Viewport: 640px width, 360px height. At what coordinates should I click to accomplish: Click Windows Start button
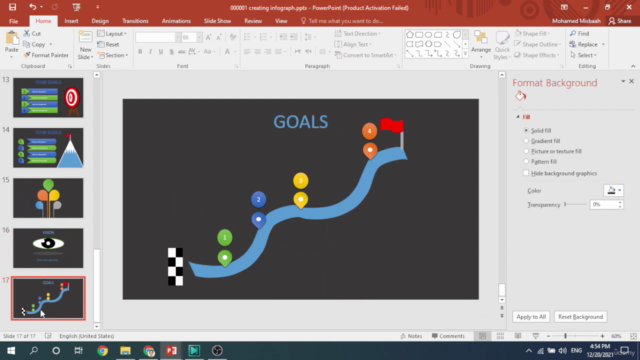(x=11, y=351)
